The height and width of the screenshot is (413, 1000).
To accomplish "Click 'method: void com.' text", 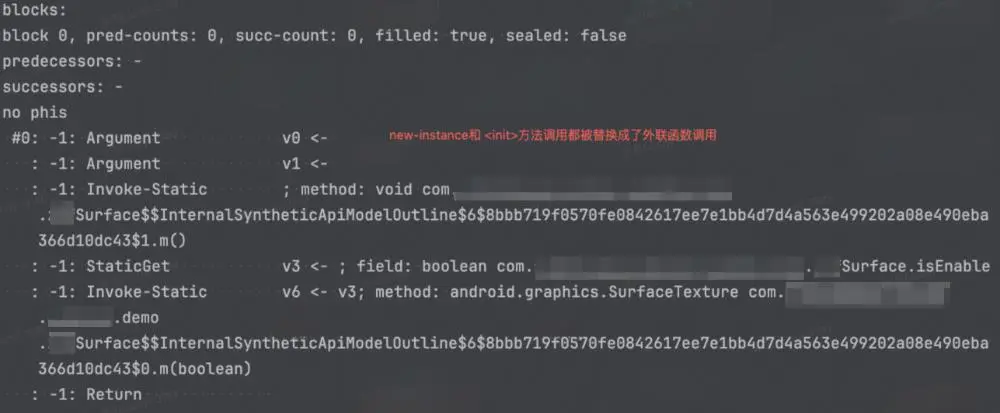I will [x=376, y=189].
